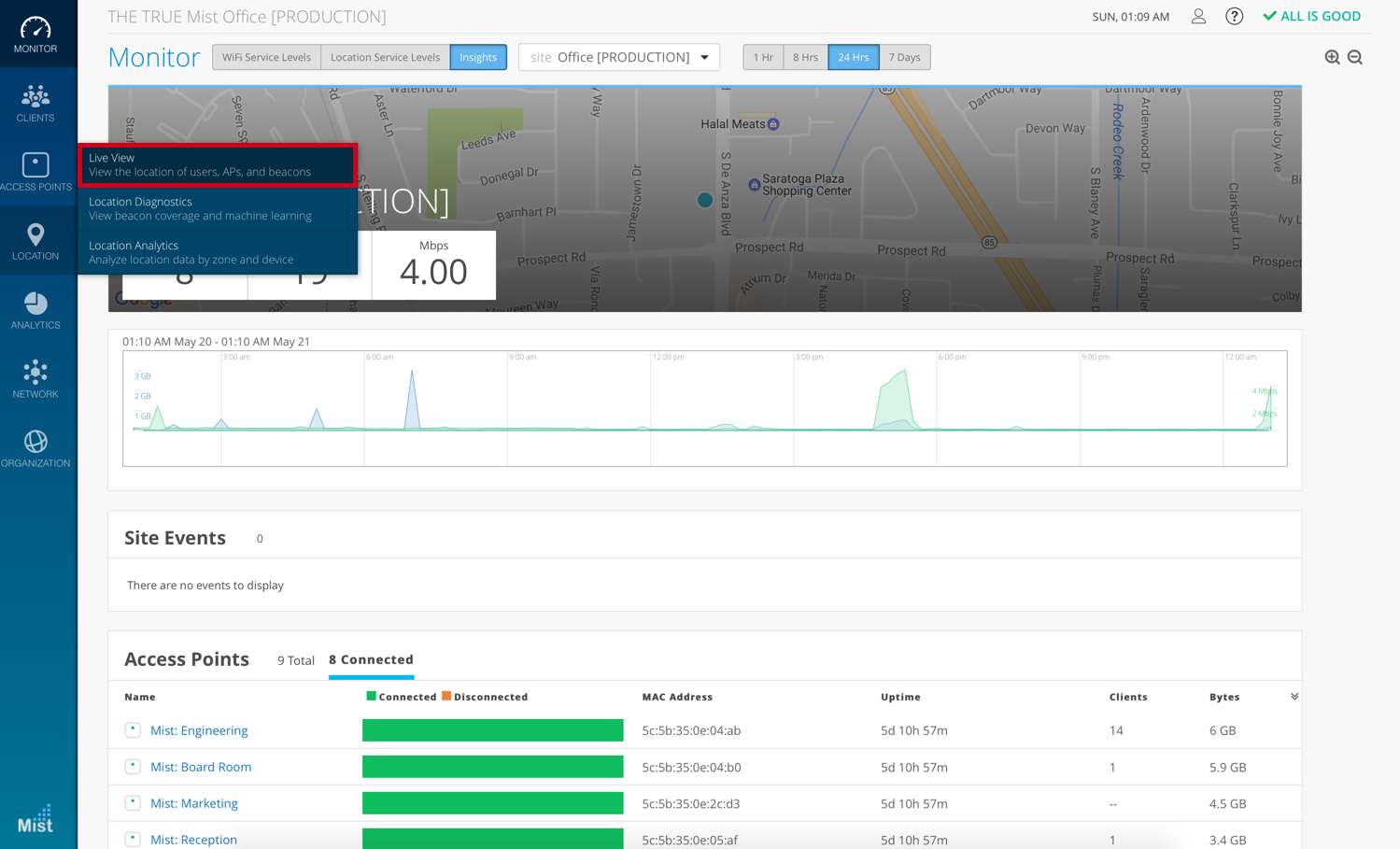The width and height of the screenshot is (1400, 849).
Task: Choose Location Analytics menu entry
Action: click(217, 252)
